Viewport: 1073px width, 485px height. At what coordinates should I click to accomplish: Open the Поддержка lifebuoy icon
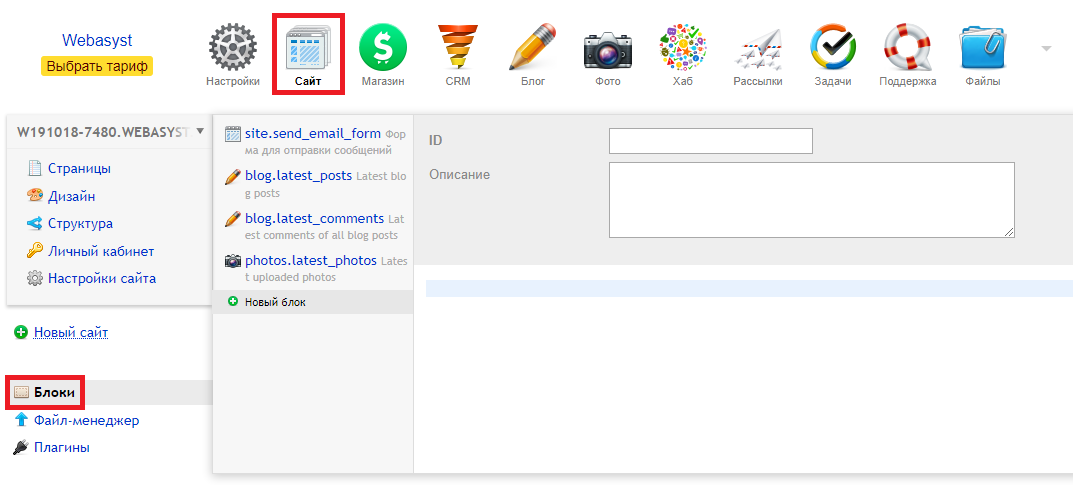[x=907, y=47]
